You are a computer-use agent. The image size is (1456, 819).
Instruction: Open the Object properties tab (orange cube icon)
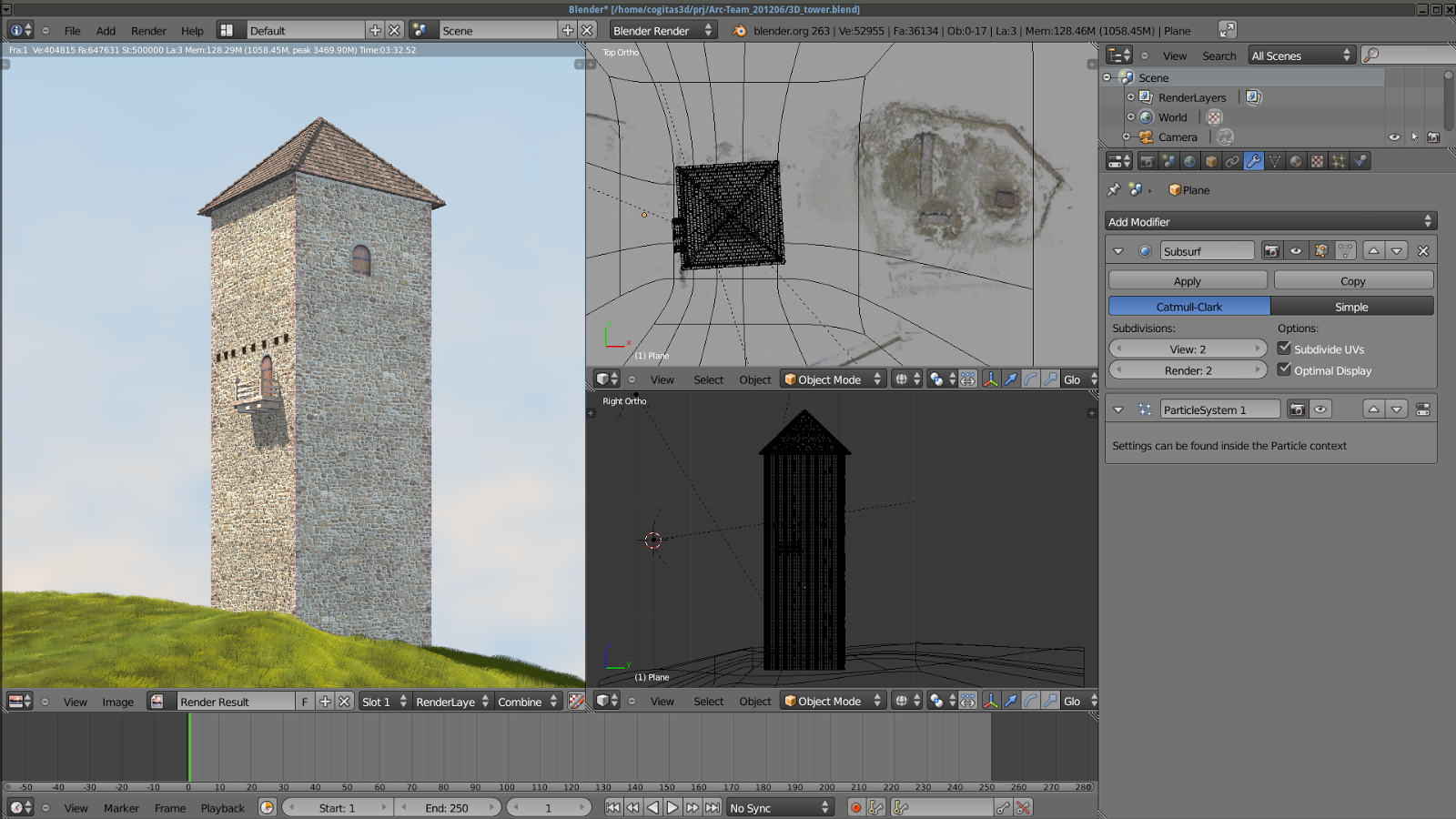tap(1212, 161)
